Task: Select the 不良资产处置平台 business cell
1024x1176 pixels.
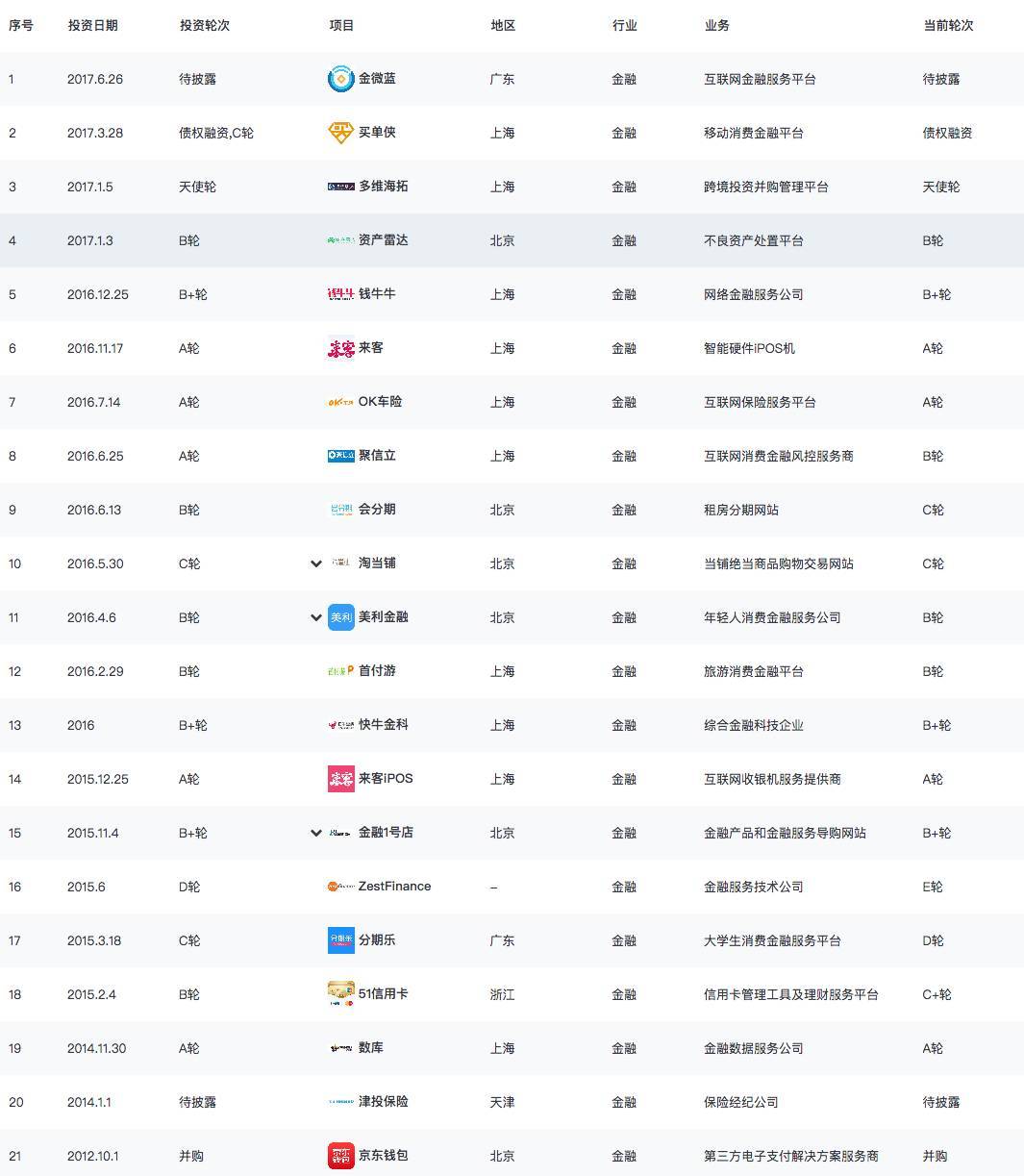Action: (754, 240)
